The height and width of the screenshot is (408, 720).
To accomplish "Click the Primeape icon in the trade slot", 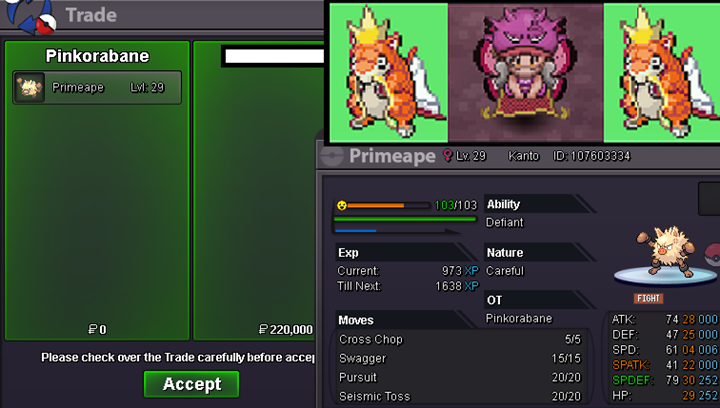I will pyautogui.click(x=30, y=87).
